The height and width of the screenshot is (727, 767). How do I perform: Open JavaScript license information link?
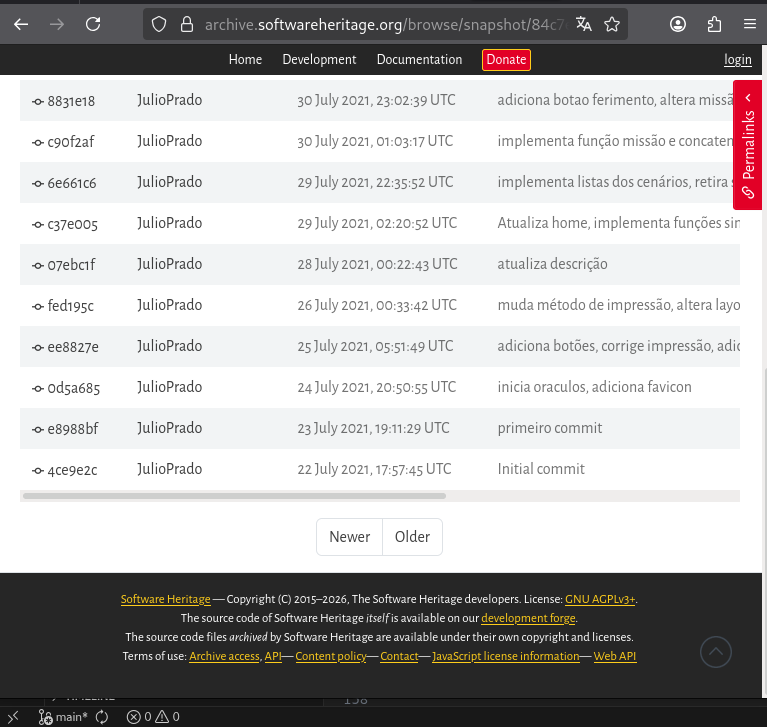pos(506,657)
